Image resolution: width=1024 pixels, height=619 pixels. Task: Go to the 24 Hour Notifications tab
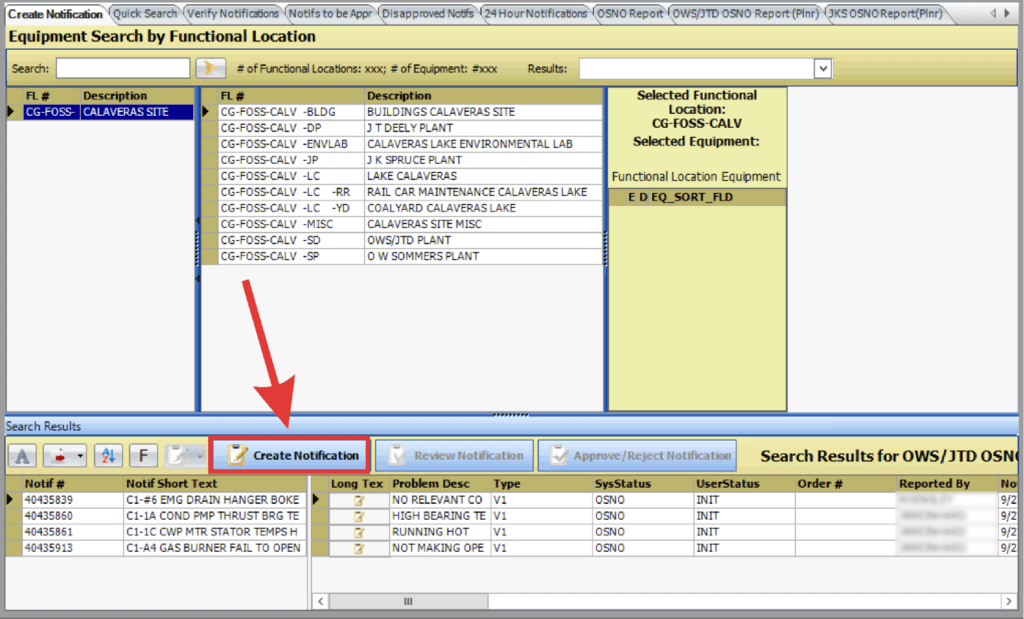pos(536,14)
